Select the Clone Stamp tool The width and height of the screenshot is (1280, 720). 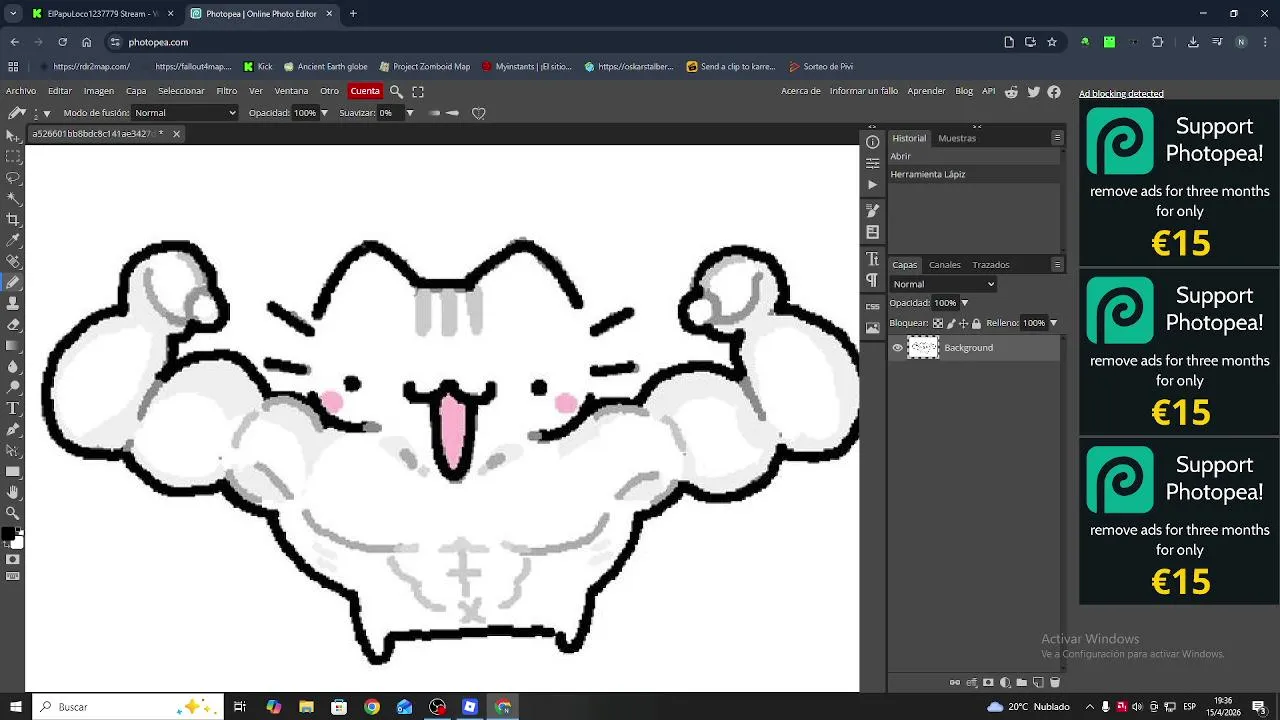coord(13,303)
